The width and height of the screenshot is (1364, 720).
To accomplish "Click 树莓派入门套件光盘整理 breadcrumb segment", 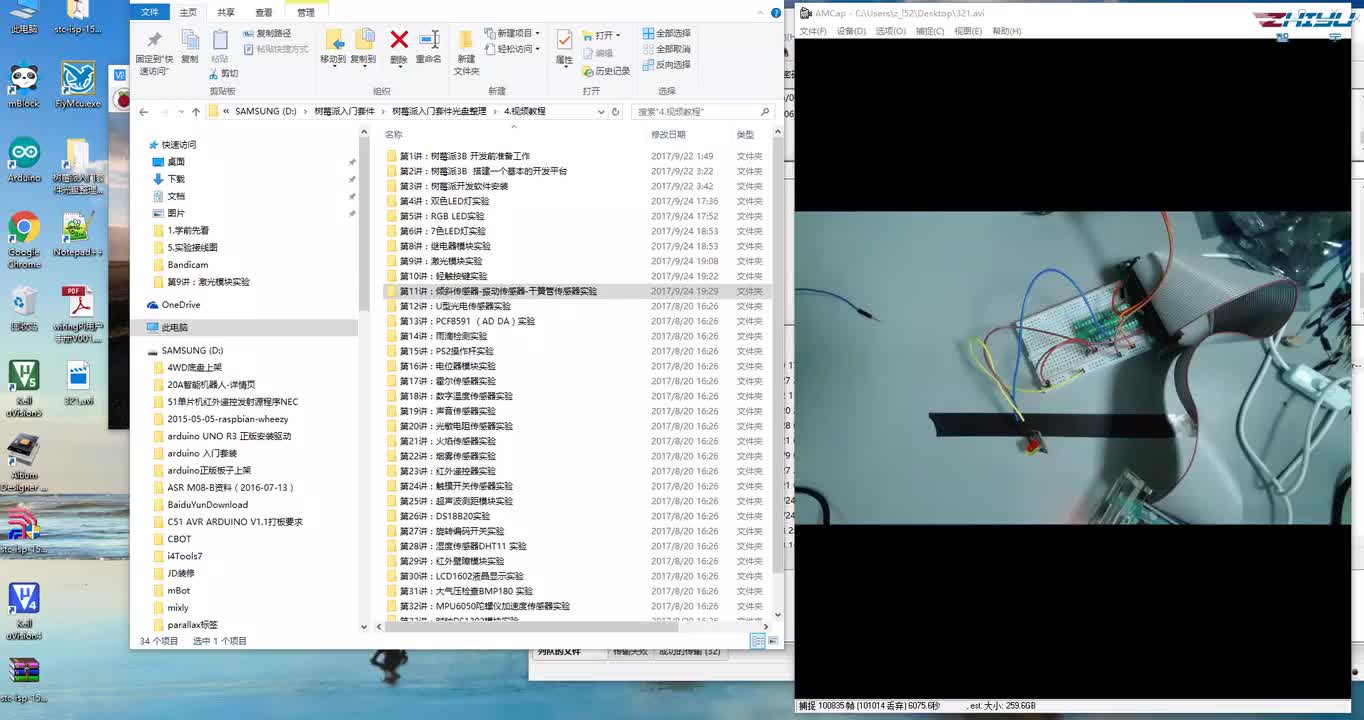I will click(439, 112).
